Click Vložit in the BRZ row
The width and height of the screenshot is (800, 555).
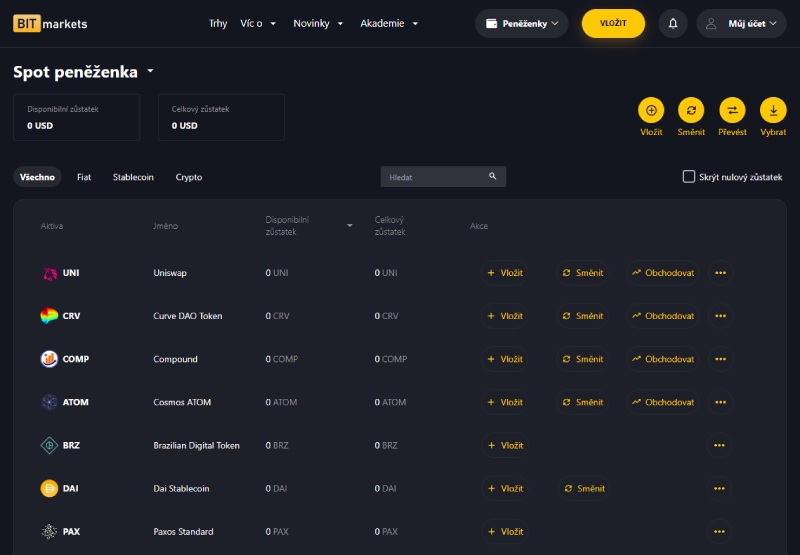[505, 445]
